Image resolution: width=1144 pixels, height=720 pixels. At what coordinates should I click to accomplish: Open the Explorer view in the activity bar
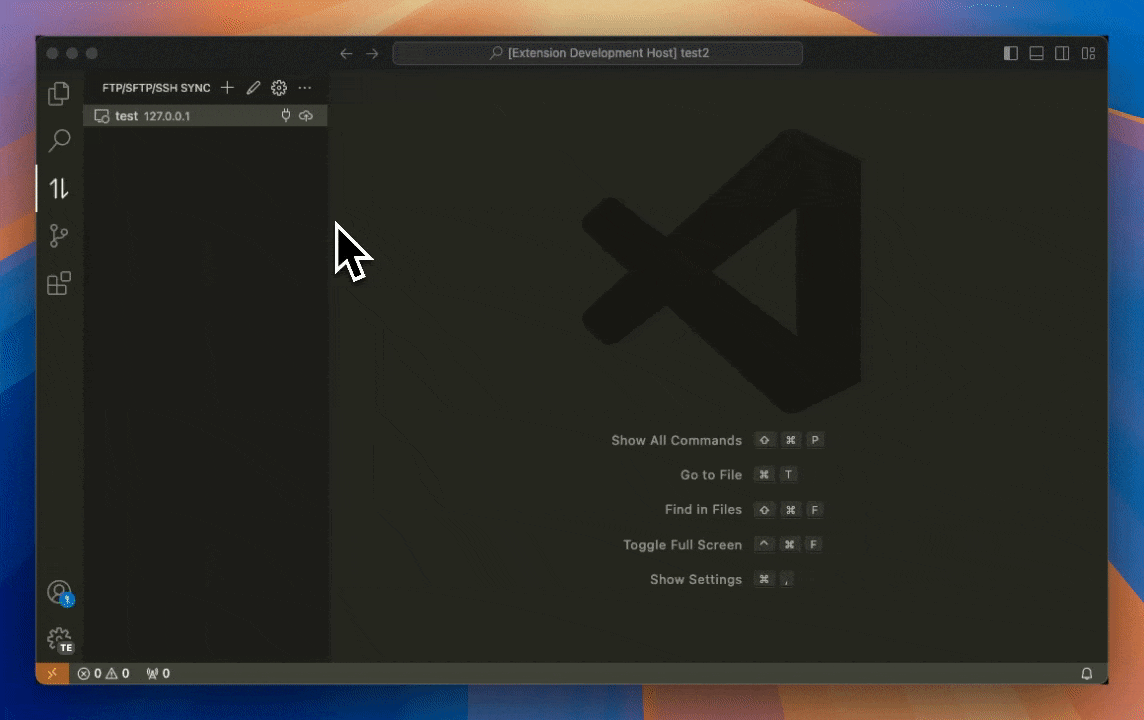(58, 92)
